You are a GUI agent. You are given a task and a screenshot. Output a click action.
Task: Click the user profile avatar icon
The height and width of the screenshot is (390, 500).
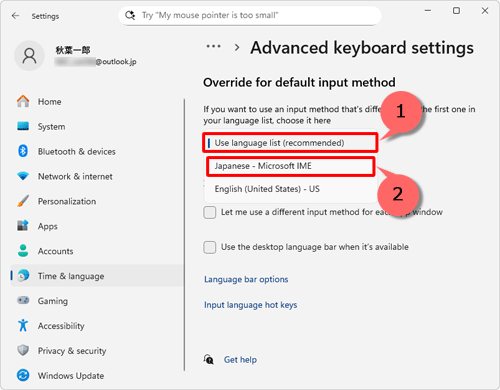click(29, 56)
